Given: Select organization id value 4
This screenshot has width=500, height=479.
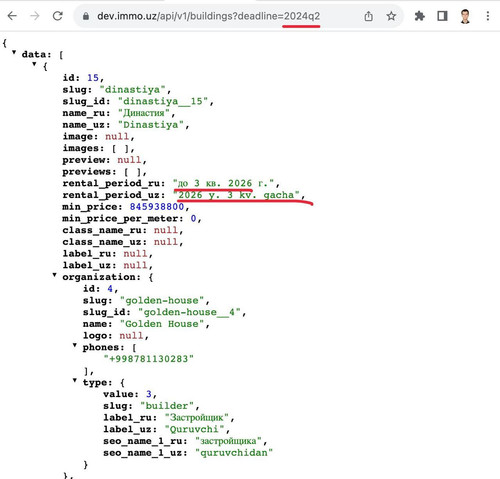Looking at the screenshot, I should (x=110, y=289).
